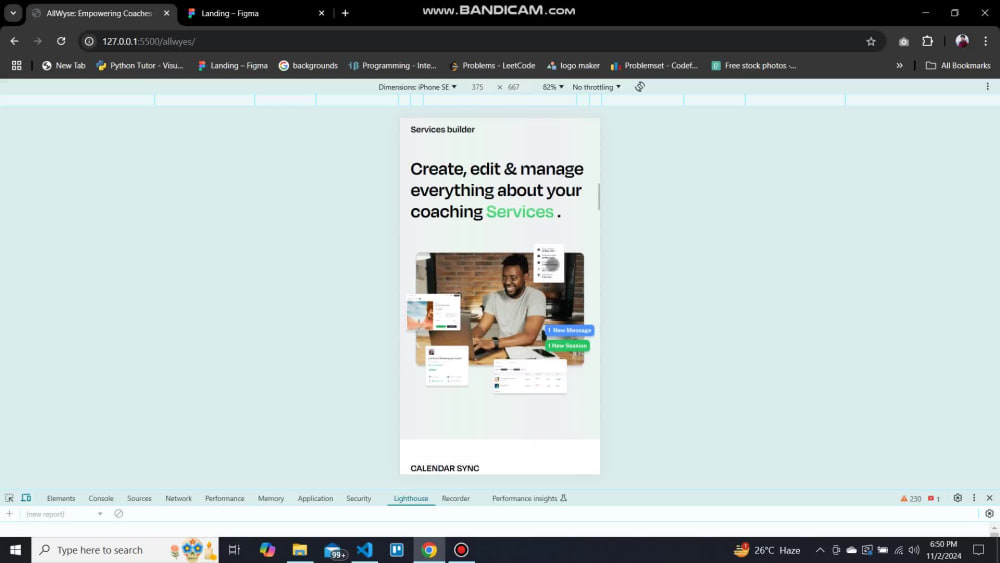Add a new Lighthouse report with plus icon
The height and width of the screenshot is (563, 1000).
(10, 514)
